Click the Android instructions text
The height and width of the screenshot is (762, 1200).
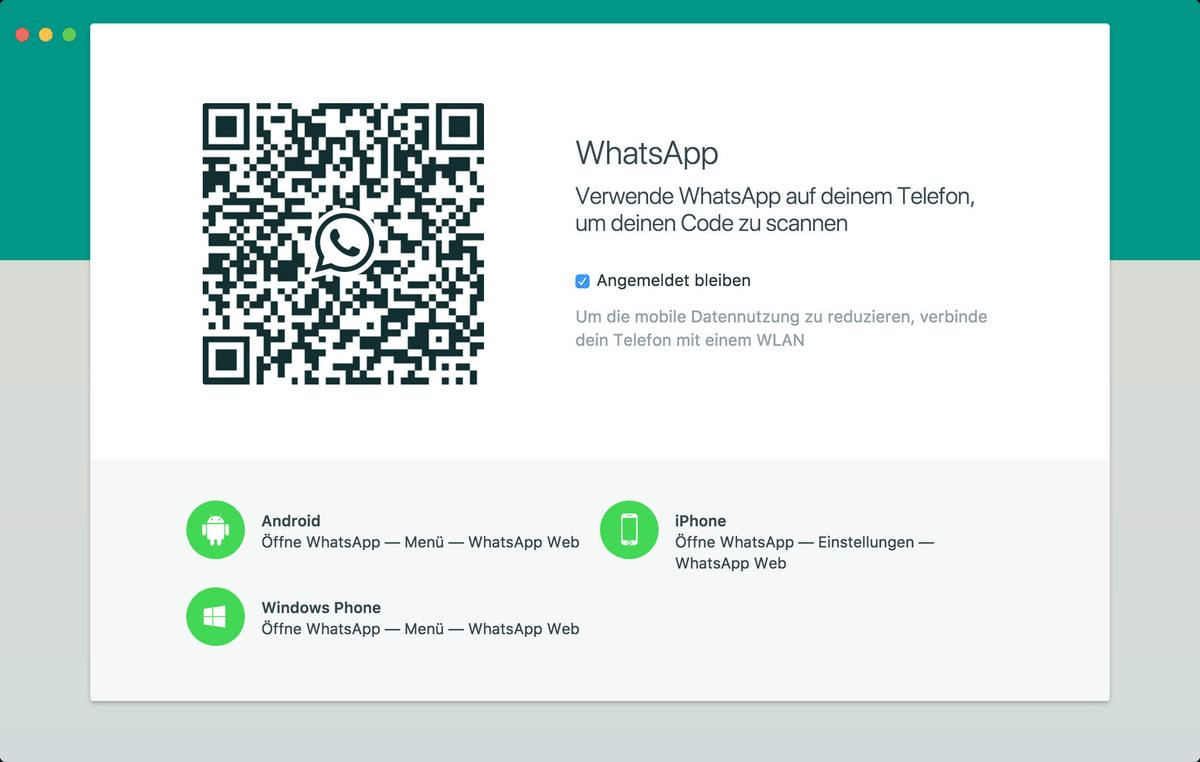[x=420, y=541]
